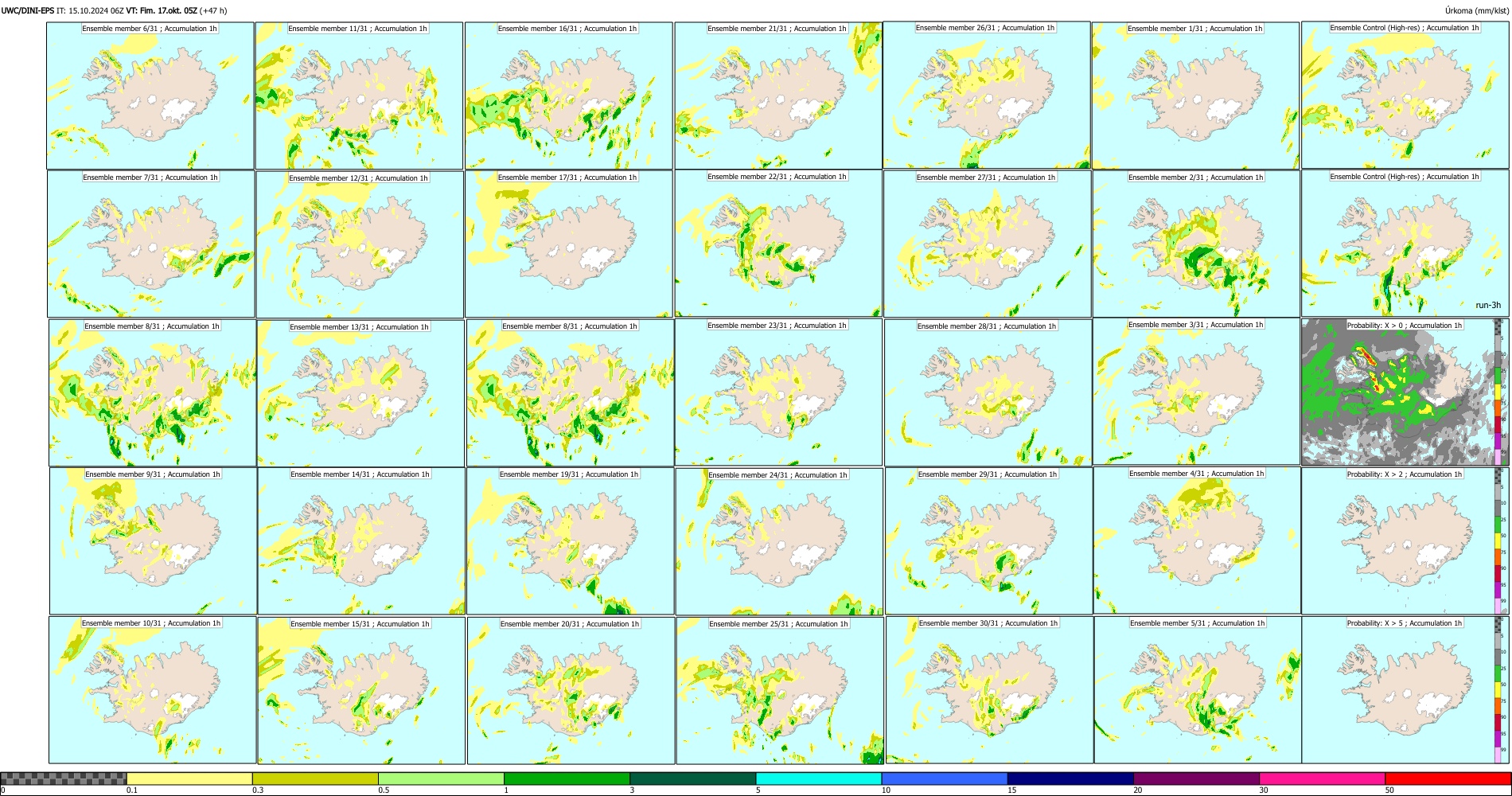
Task: Select the Ensemble member 16/31 map panel
Action: point(569,96)
